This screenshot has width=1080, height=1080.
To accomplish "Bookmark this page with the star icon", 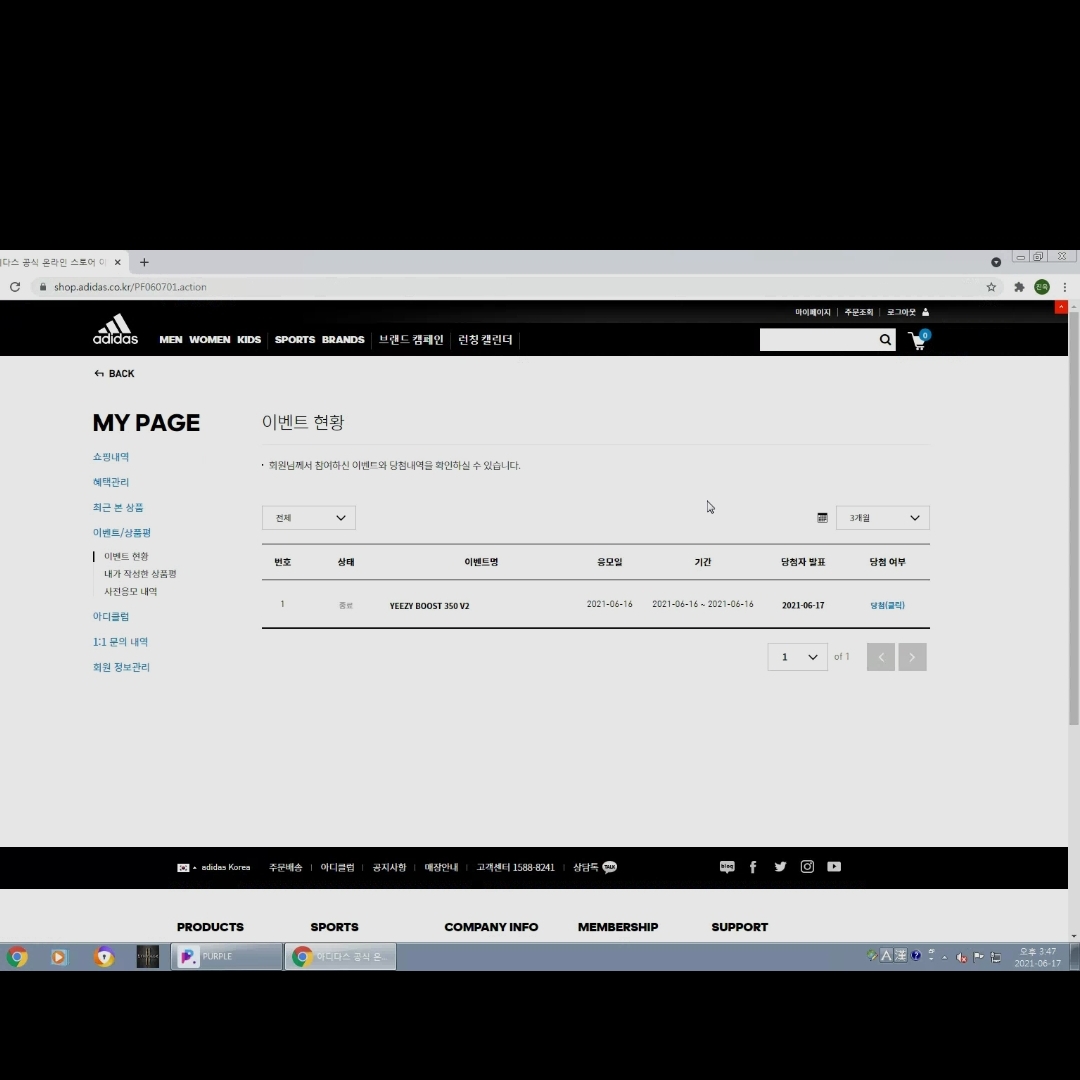I will [991, 287].
